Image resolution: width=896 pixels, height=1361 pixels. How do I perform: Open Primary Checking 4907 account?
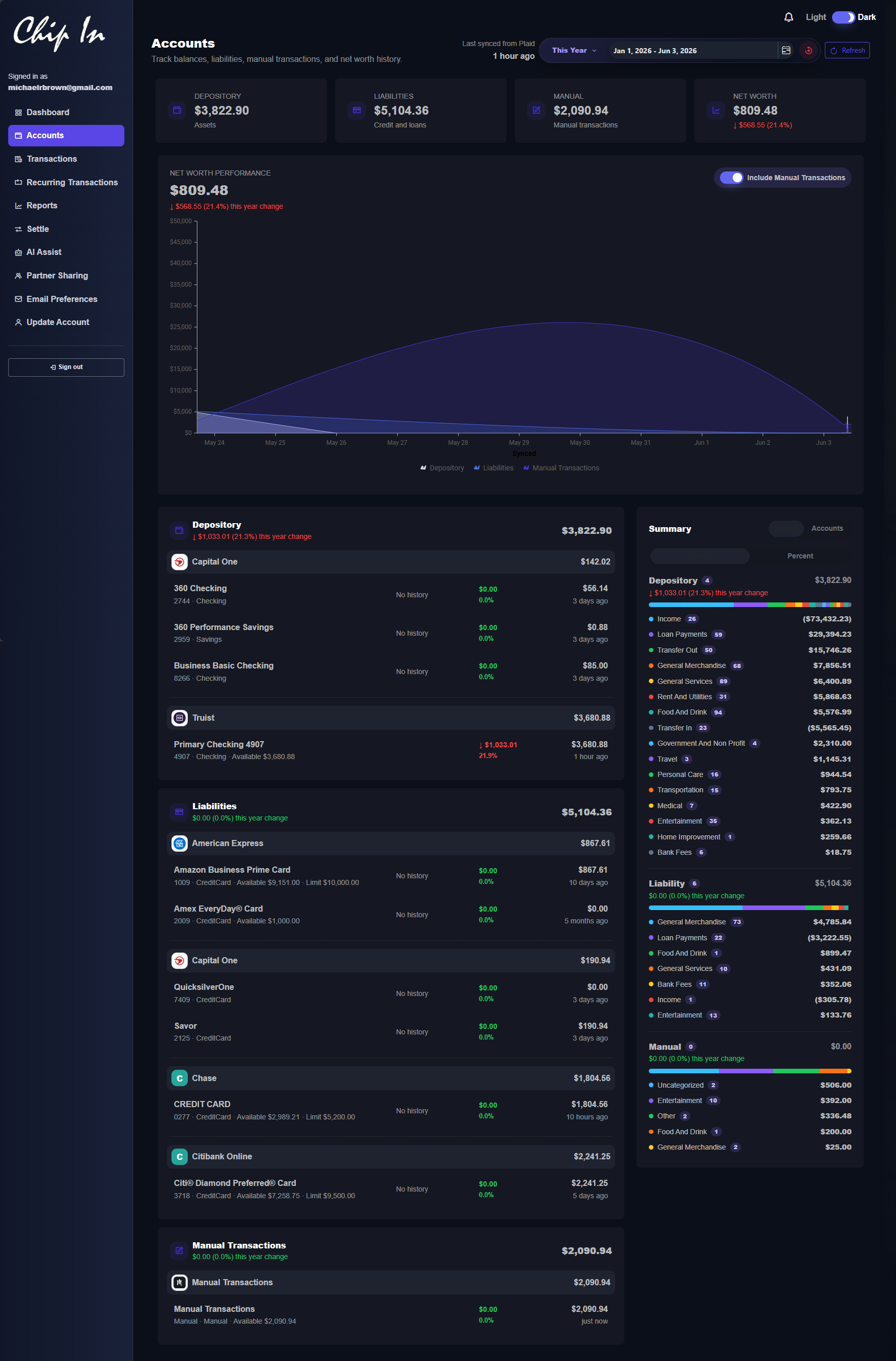coord(390,750)
